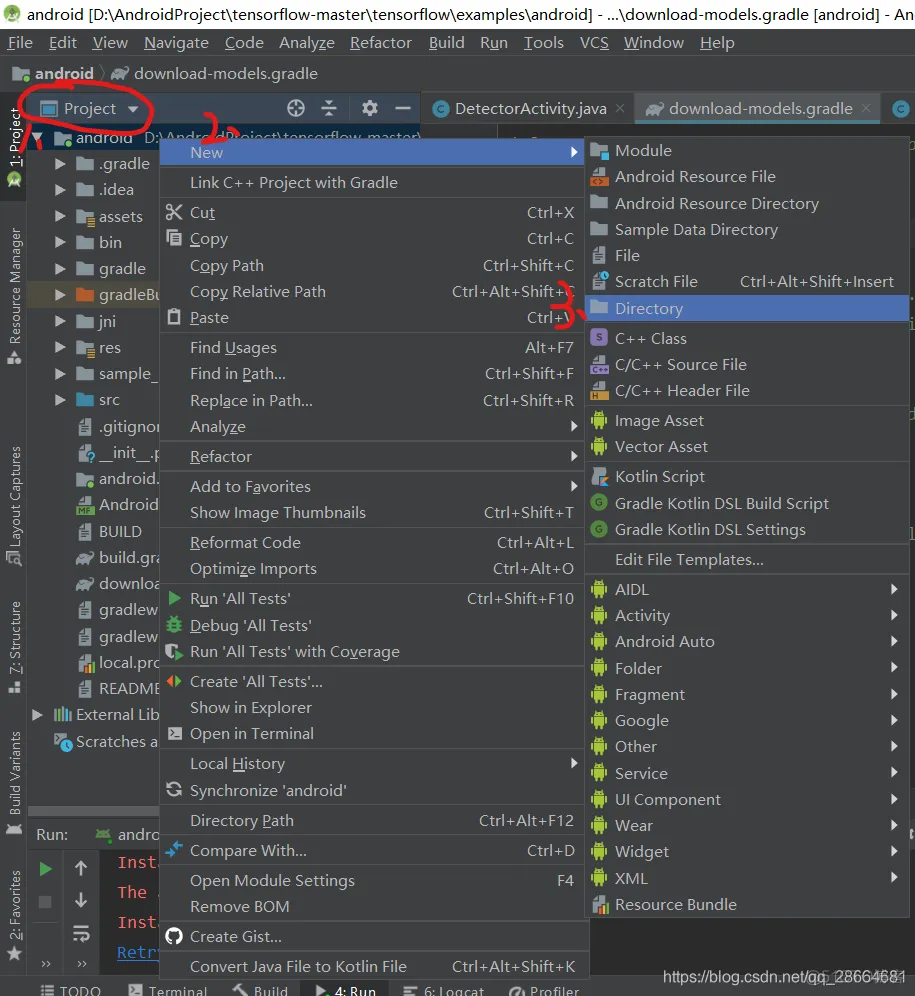Create a C++ Class from submenu
Viewport: 915px width, 996px height.
click(747, 339)
